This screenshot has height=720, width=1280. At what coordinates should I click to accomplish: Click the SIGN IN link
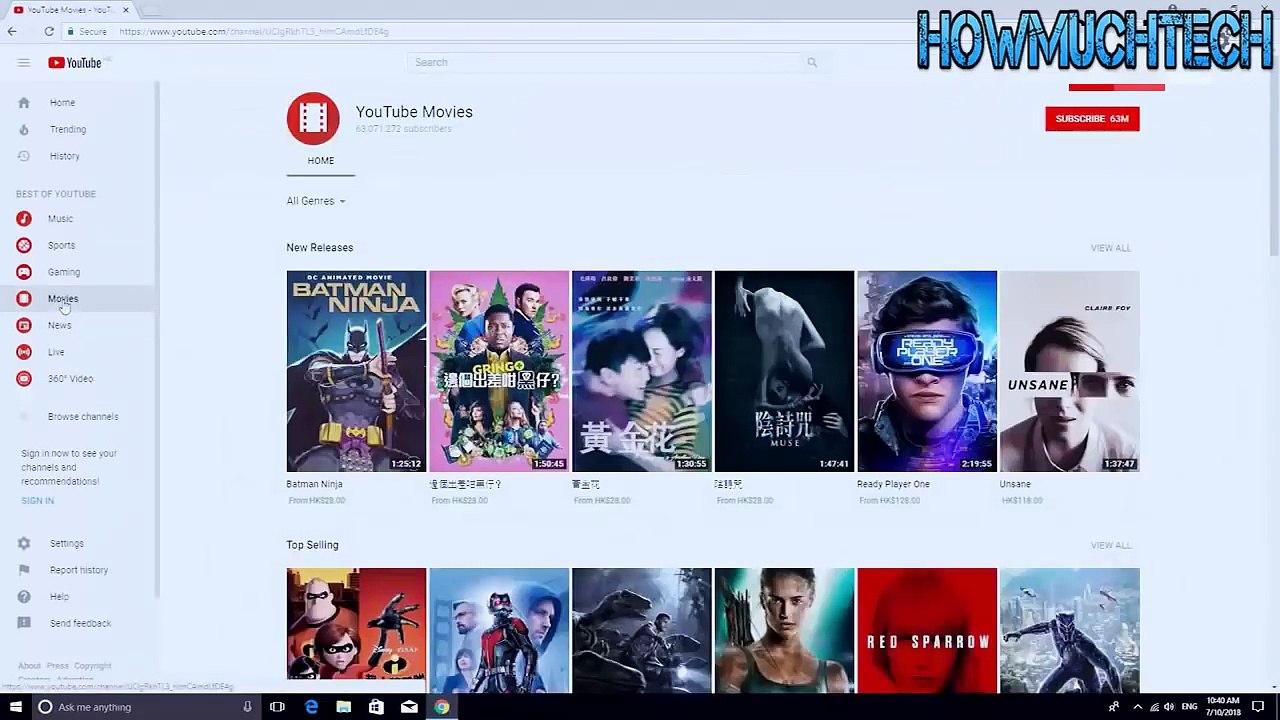38,501
